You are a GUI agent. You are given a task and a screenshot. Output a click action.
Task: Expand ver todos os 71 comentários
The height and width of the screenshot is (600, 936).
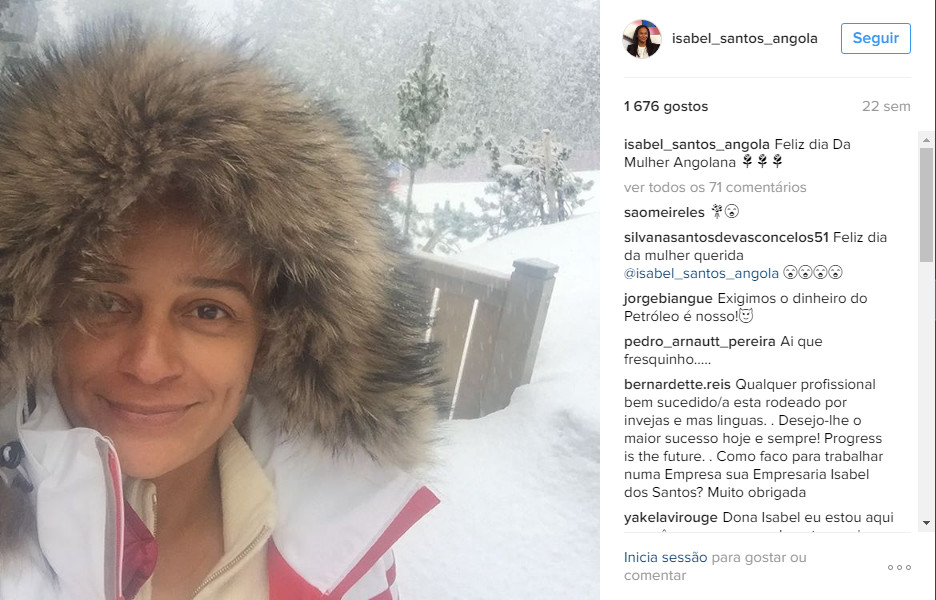715,187
